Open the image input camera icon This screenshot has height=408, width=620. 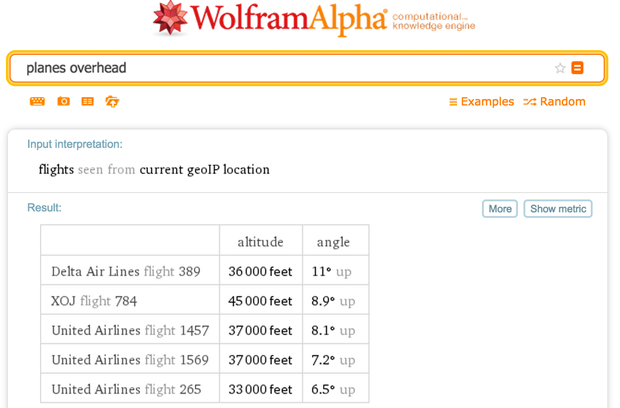point(63,102)
